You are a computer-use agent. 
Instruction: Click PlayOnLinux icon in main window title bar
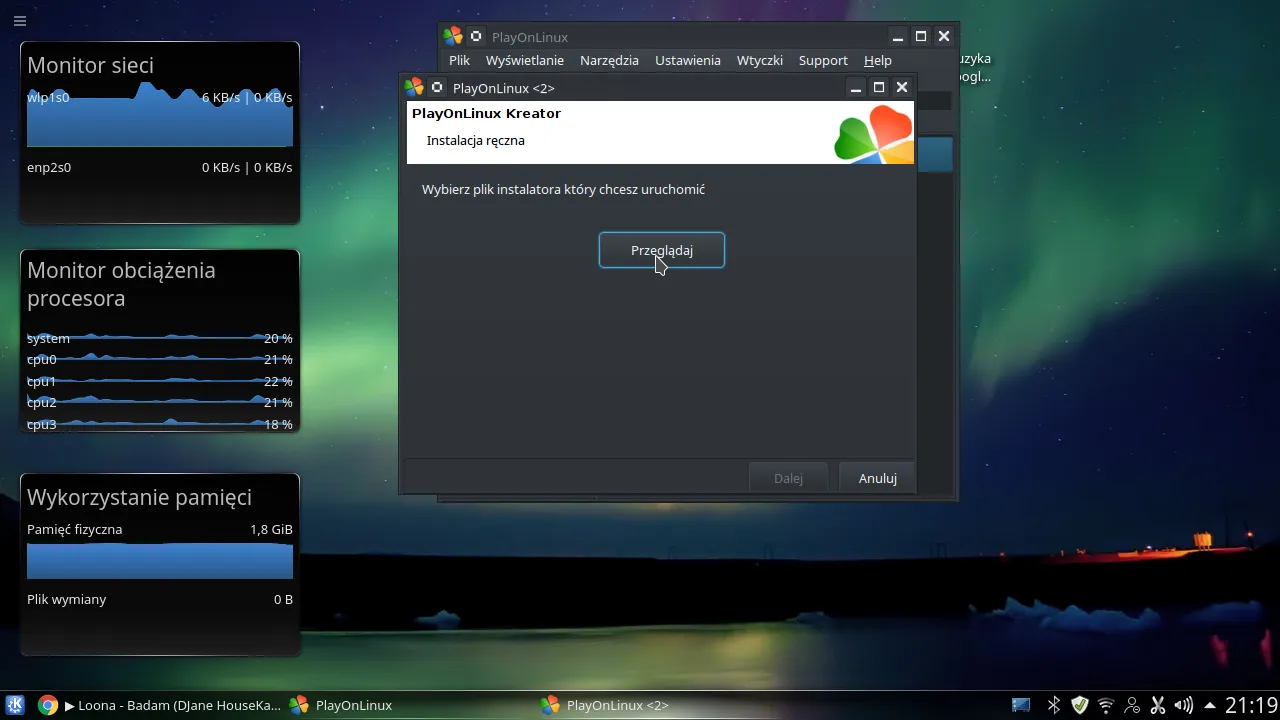point(453,36)
